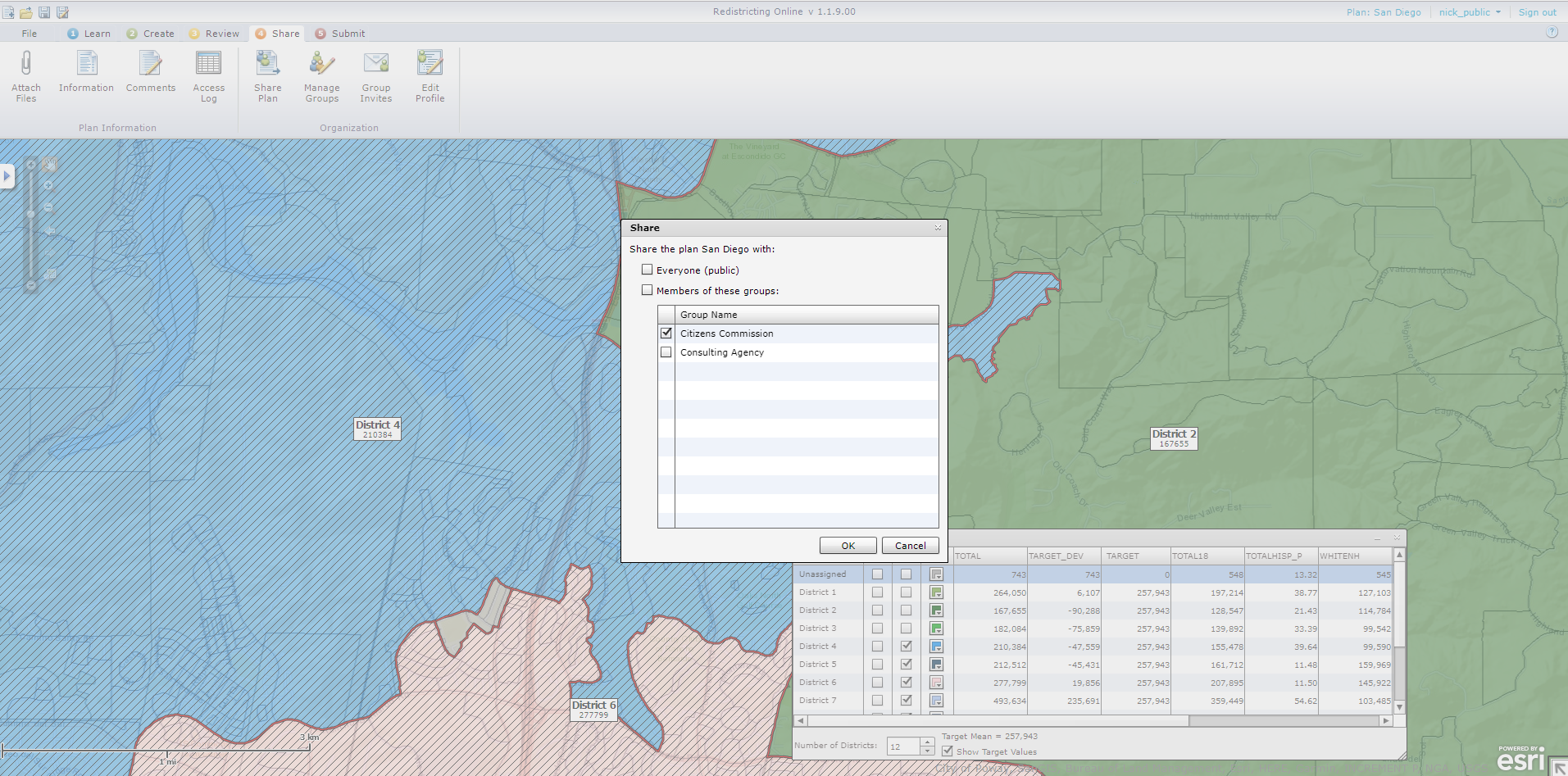Image resolution: width=1568 pixels, height=776 pixels.
Task: Check the Consulting Agency group
Action: point(666,352)
